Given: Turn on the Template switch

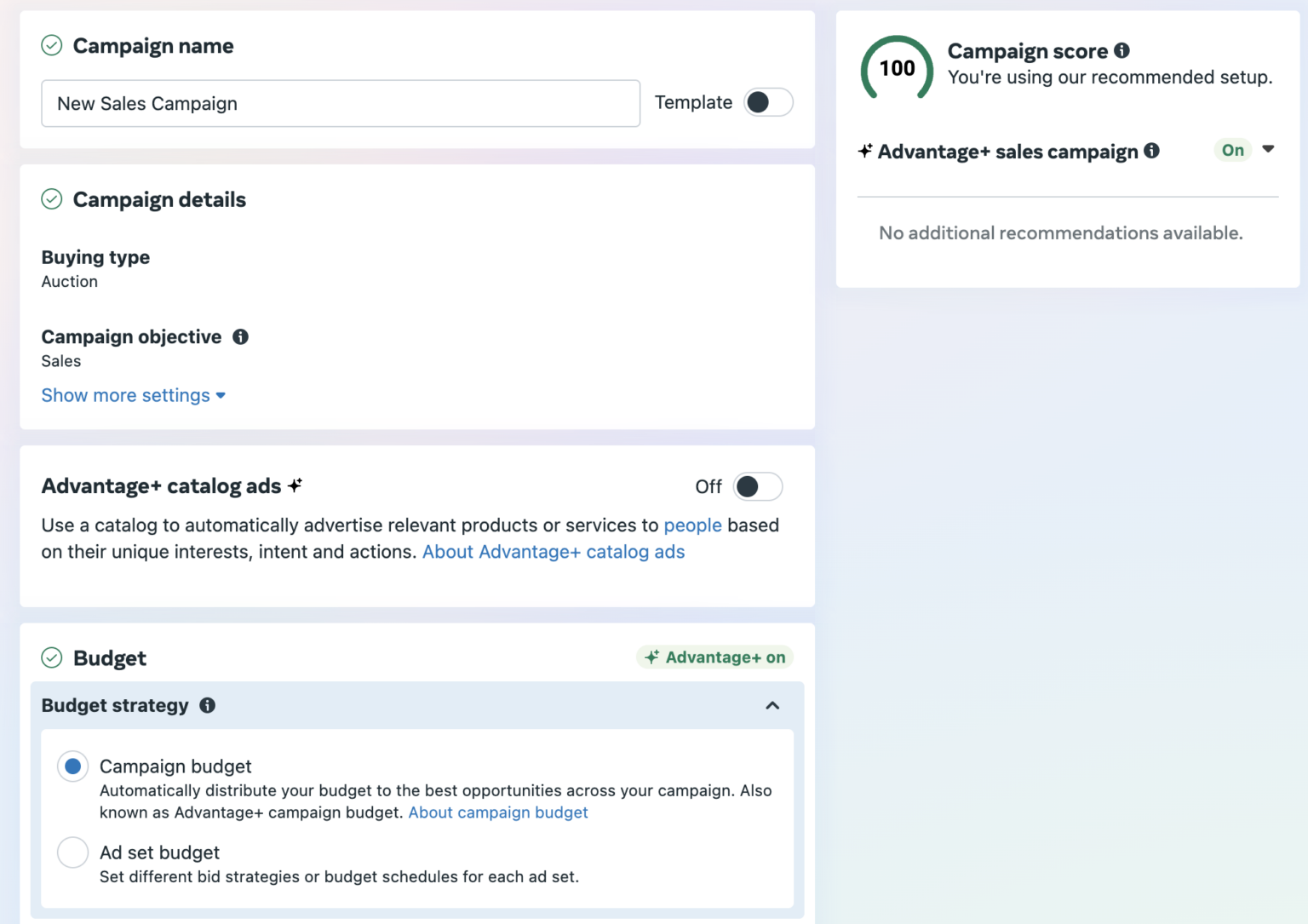Looking at the screenshot, I should (767, 102).
